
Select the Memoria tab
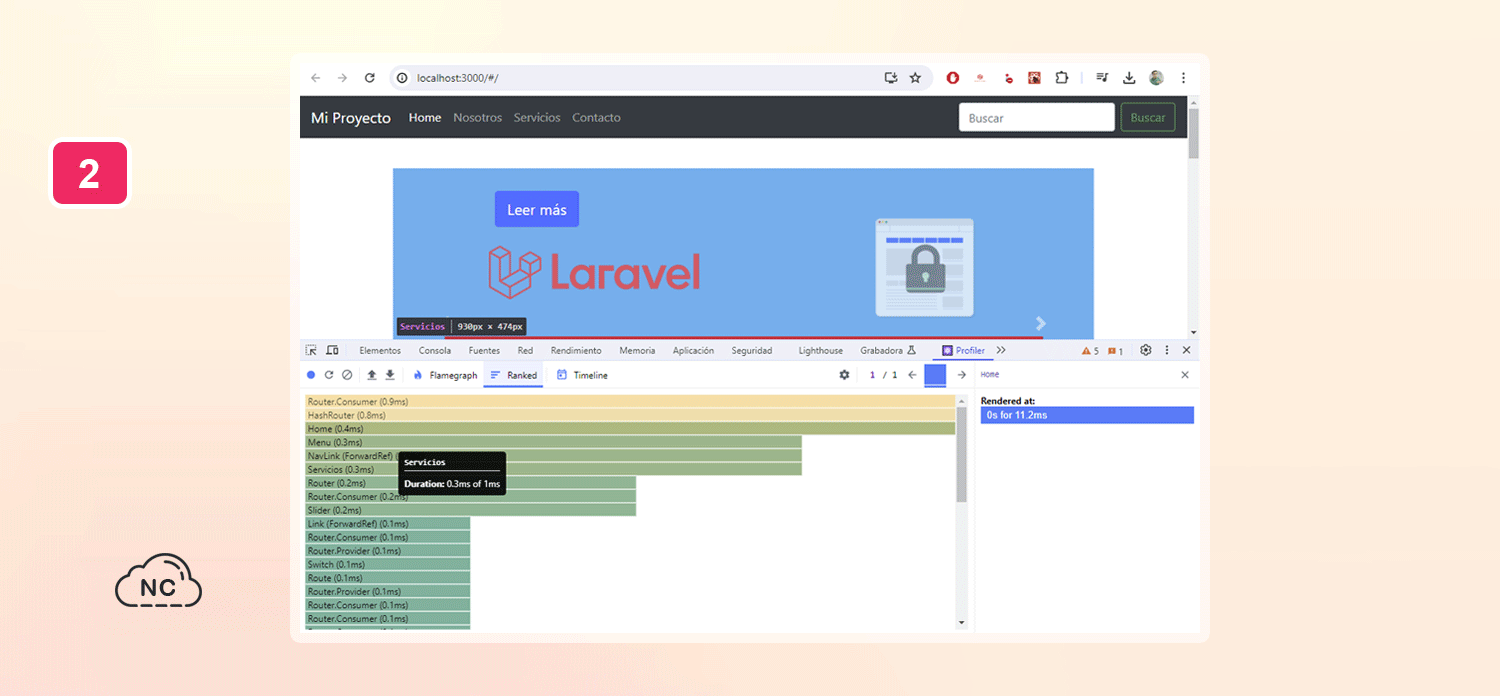click(x=637, y=351)
